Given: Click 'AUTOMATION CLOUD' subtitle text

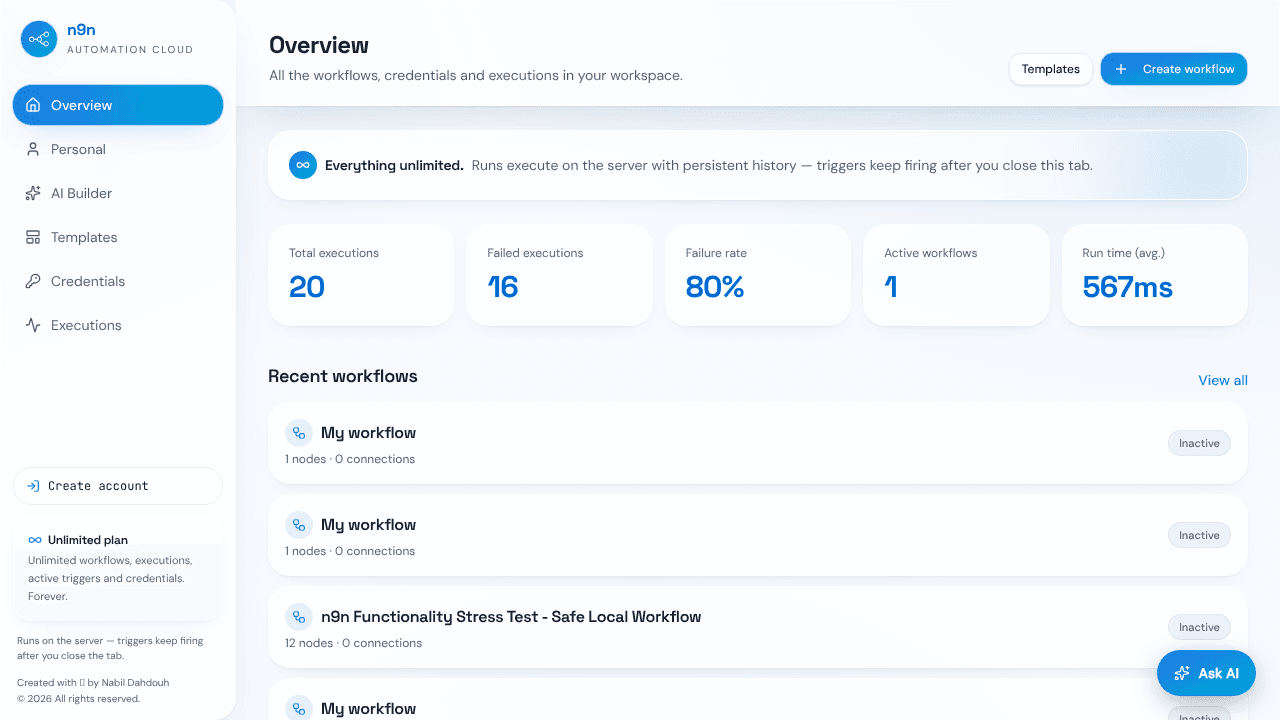Looking at the screenshot, I should (x=130, y=49).
